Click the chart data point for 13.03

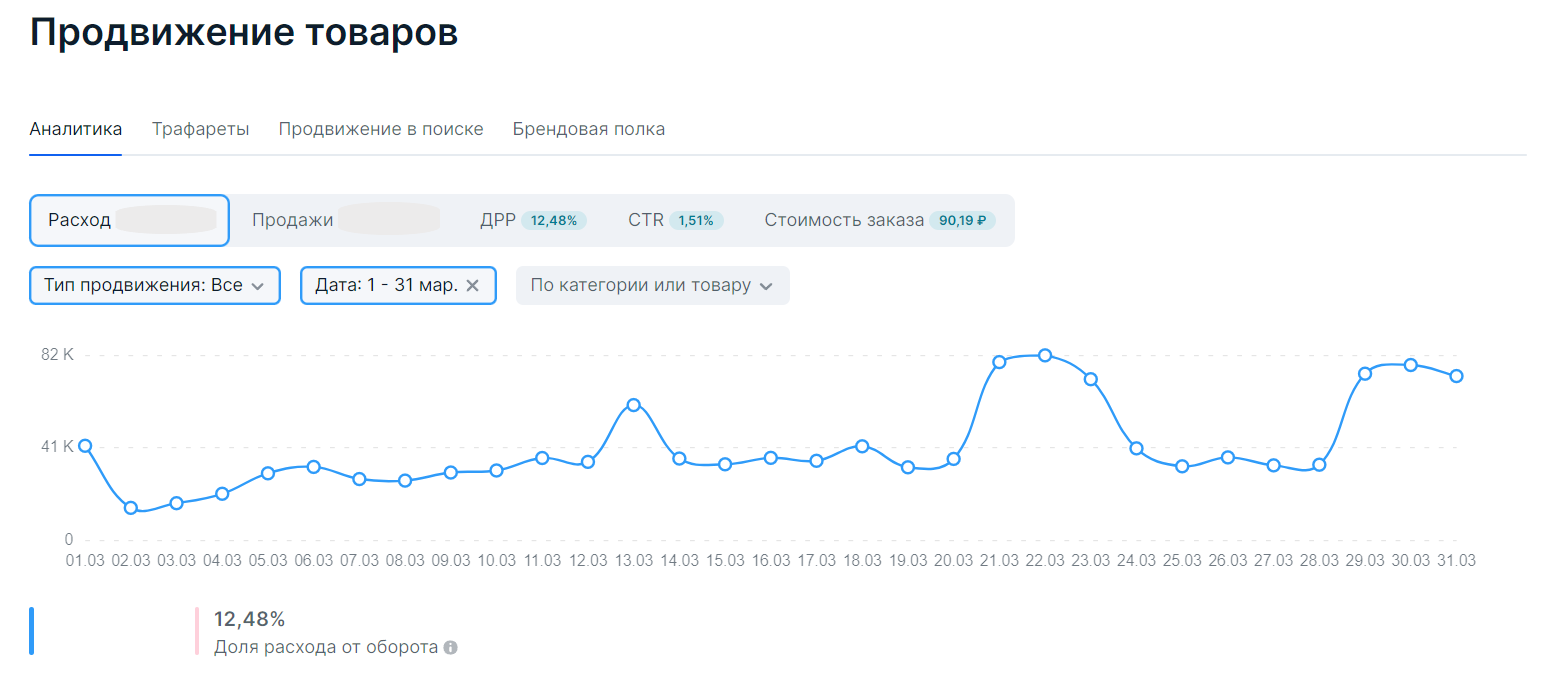pos(633,405)
